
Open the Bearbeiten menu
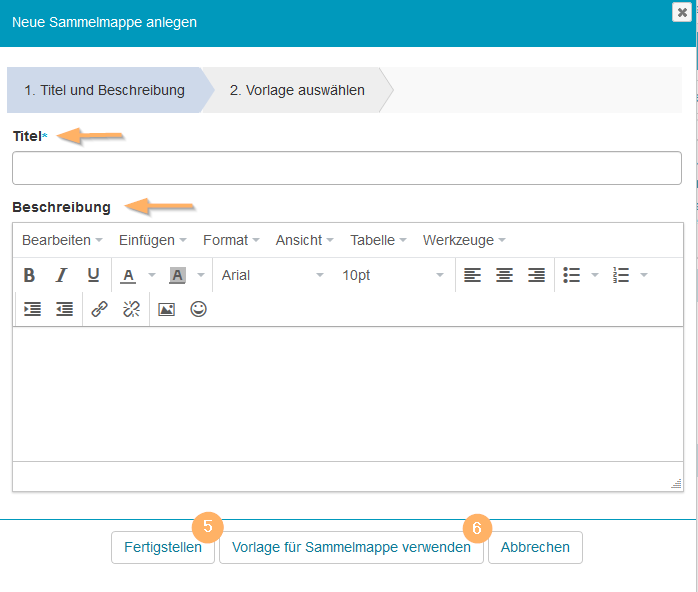(62, 240)
